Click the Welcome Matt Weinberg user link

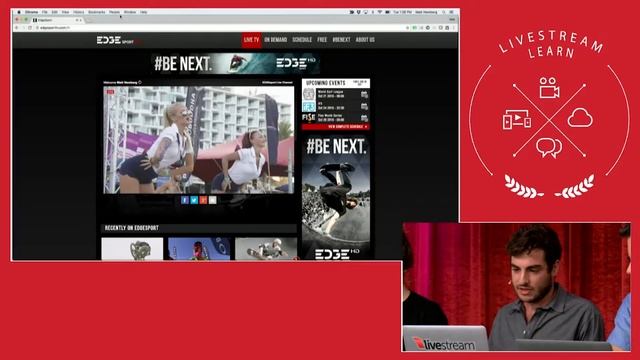pos(122,82)
